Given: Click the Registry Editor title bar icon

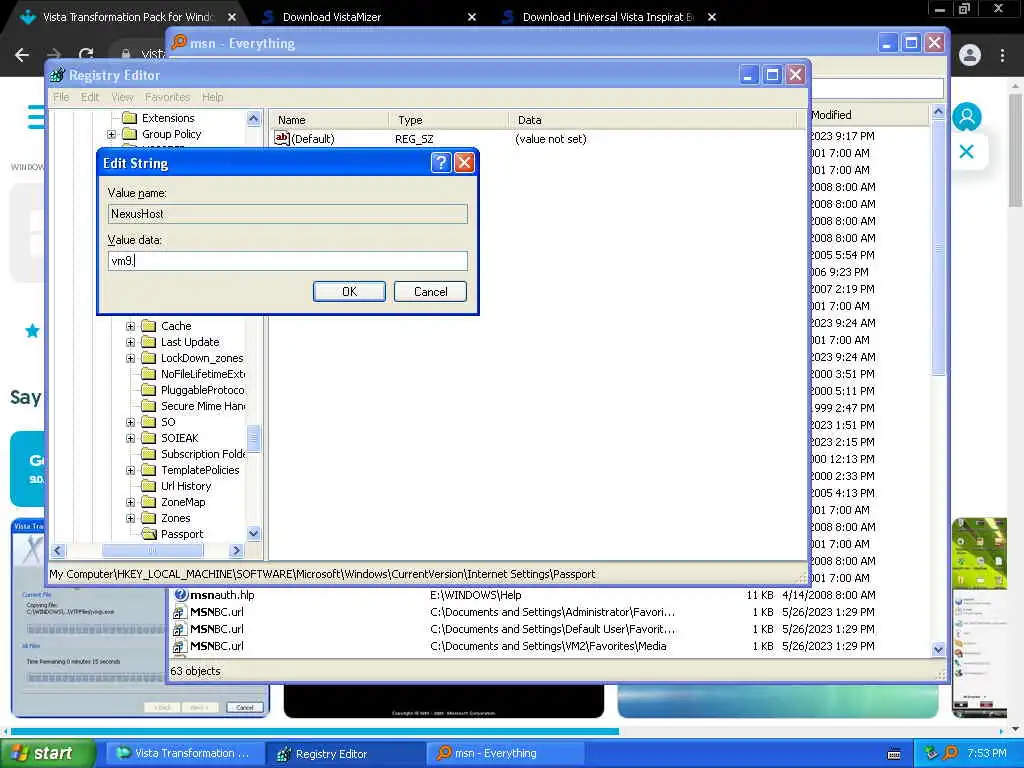Looking at the screenshot, I should (x=57, y=75).
